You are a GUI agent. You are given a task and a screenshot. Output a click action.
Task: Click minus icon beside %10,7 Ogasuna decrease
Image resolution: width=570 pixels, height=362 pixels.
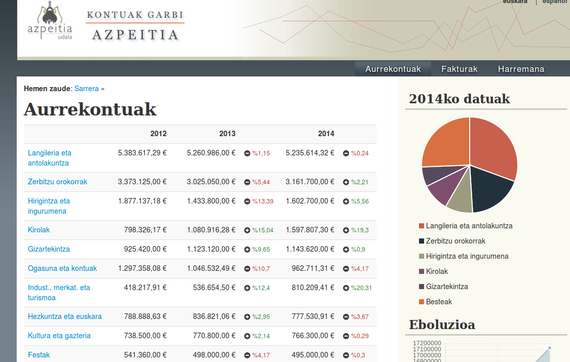tap(247, 269)
